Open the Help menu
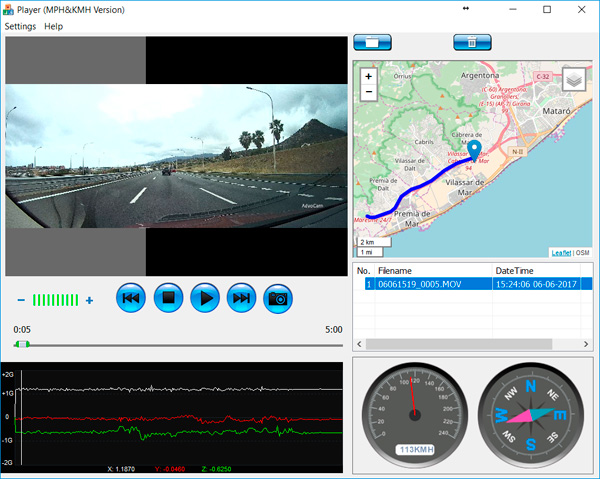 (54, 26)
